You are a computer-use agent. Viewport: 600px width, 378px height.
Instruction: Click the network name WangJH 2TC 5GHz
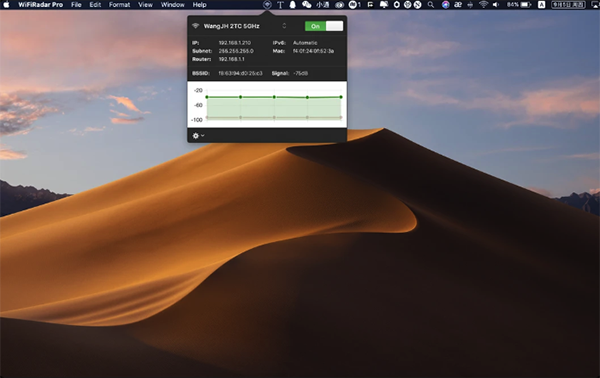click(232, 26)
